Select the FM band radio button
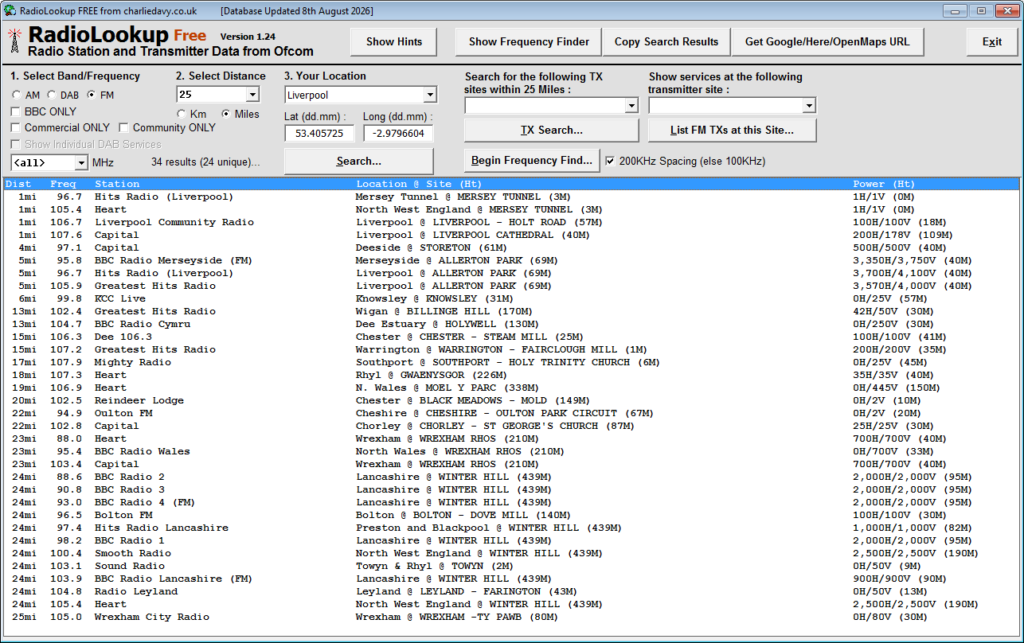This screenshot has width=1024, height=643. (x=91, y=95)
